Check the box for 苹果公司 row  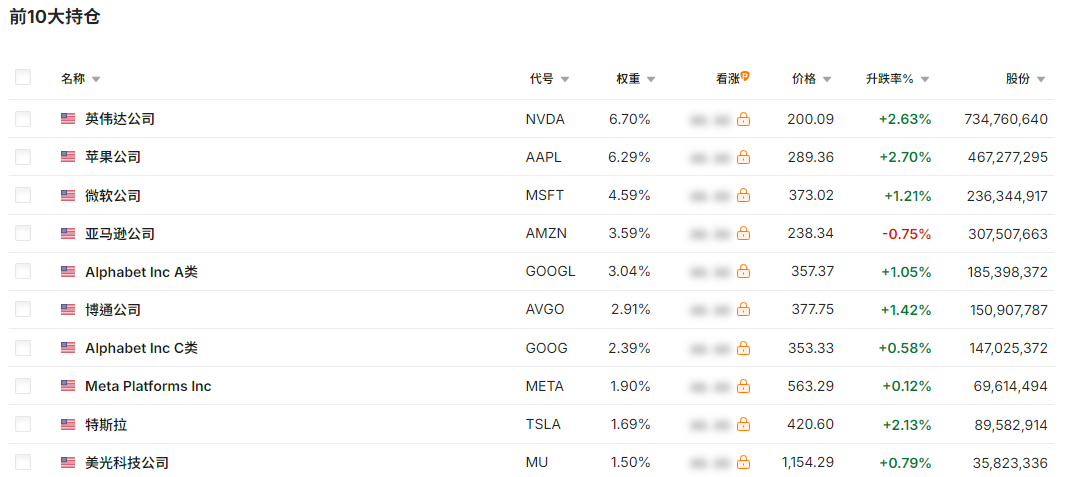[23, 157]
